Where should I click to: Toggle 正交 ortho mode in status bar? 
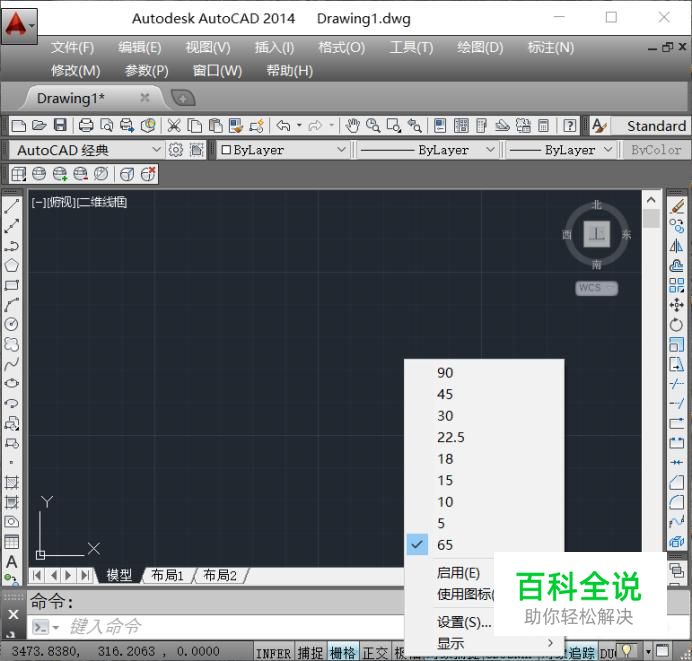point(375,653)
